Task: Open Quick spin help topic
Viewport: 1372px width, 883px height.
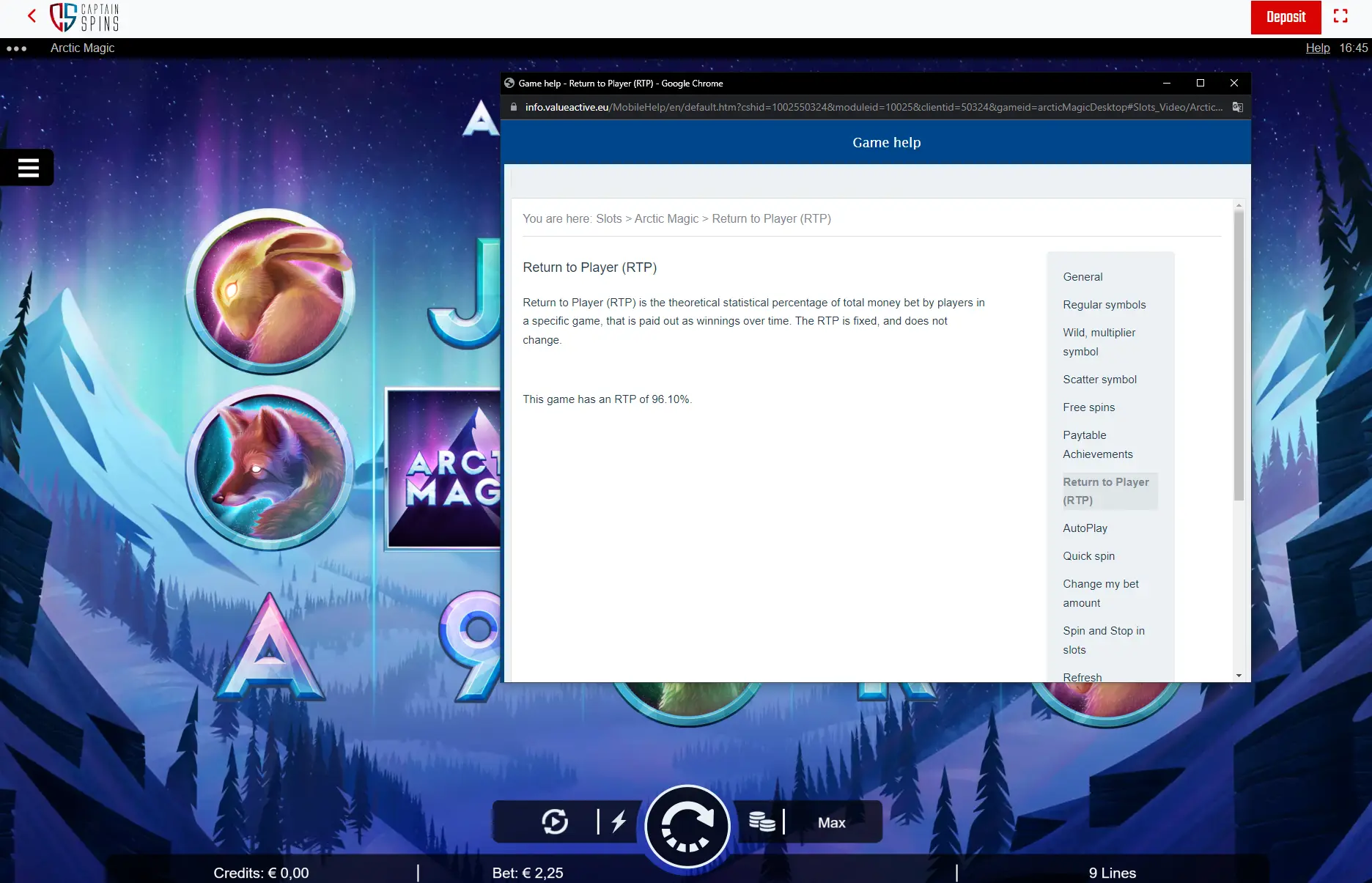Action: (1088, 556)
